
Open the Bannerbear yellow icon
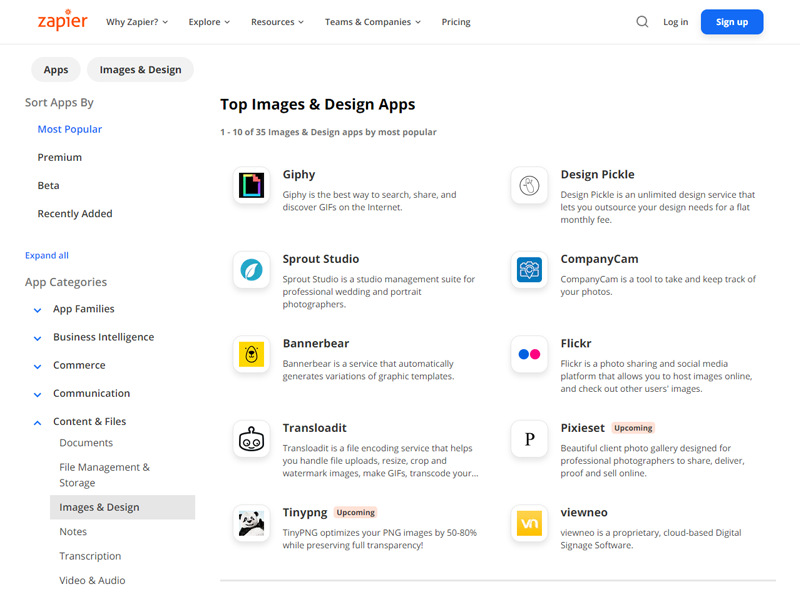pos(252,354)
